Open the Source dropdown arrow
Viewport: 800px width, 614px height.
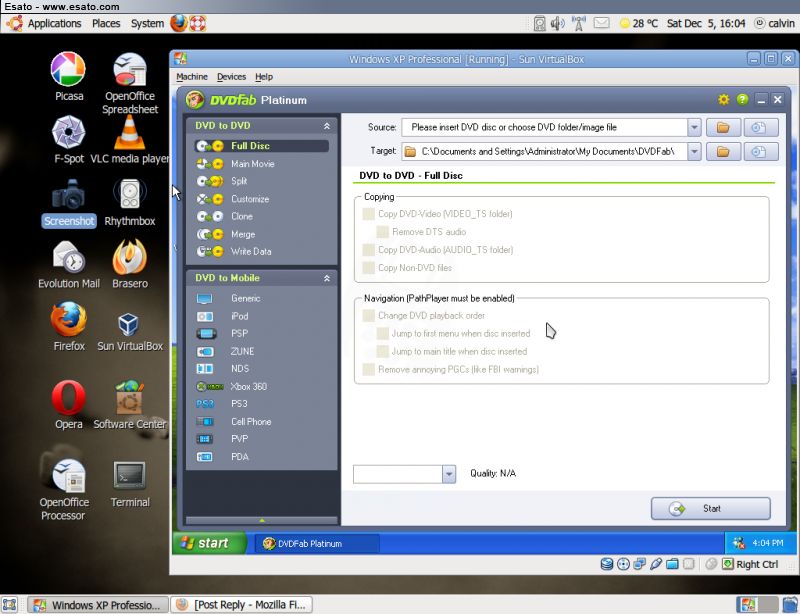click(694, 127)
